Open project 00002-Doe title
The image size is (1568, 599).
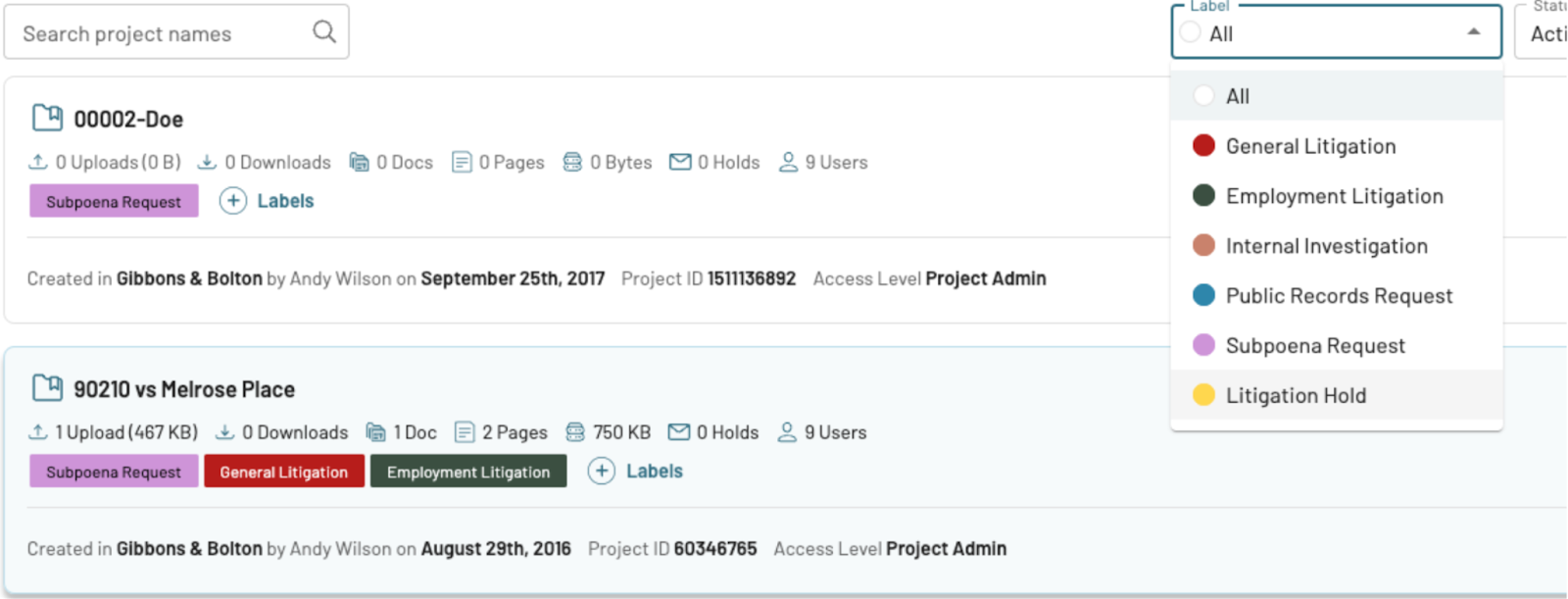coord(128,120)
